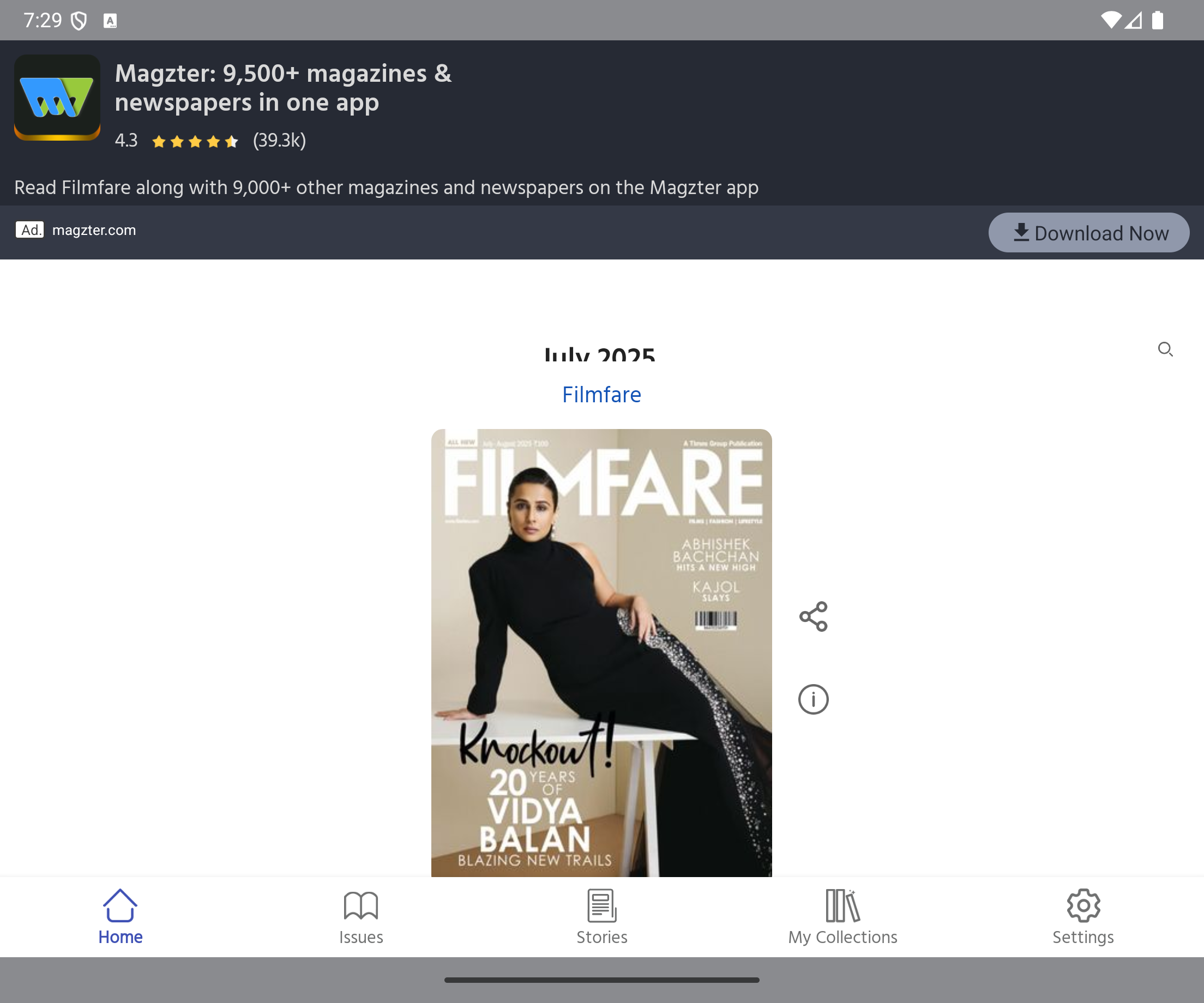Tap the Issues open-book icon

(360, 905)
